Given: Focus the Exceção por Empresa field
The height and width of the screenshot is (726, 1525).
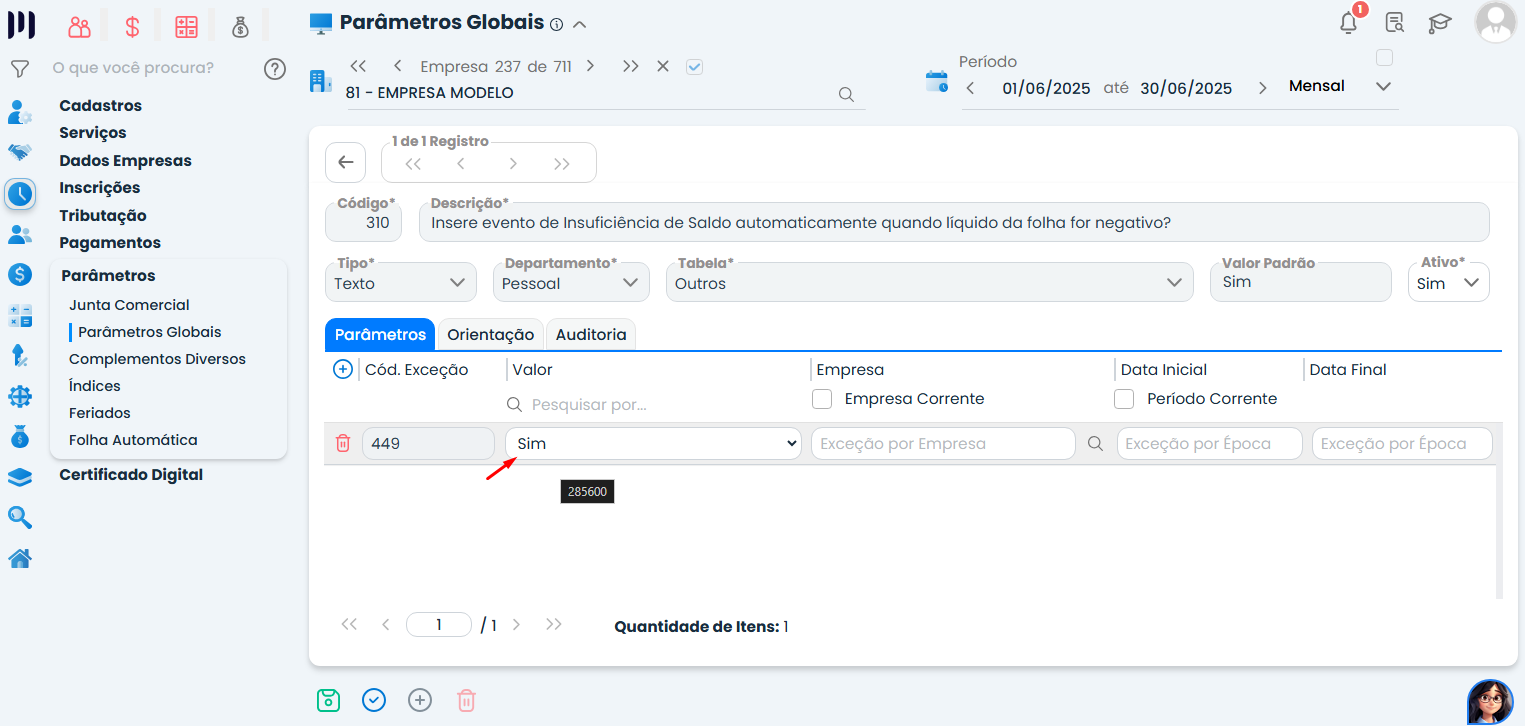Looking at the screenshot, I should click(x=943, y=444).
